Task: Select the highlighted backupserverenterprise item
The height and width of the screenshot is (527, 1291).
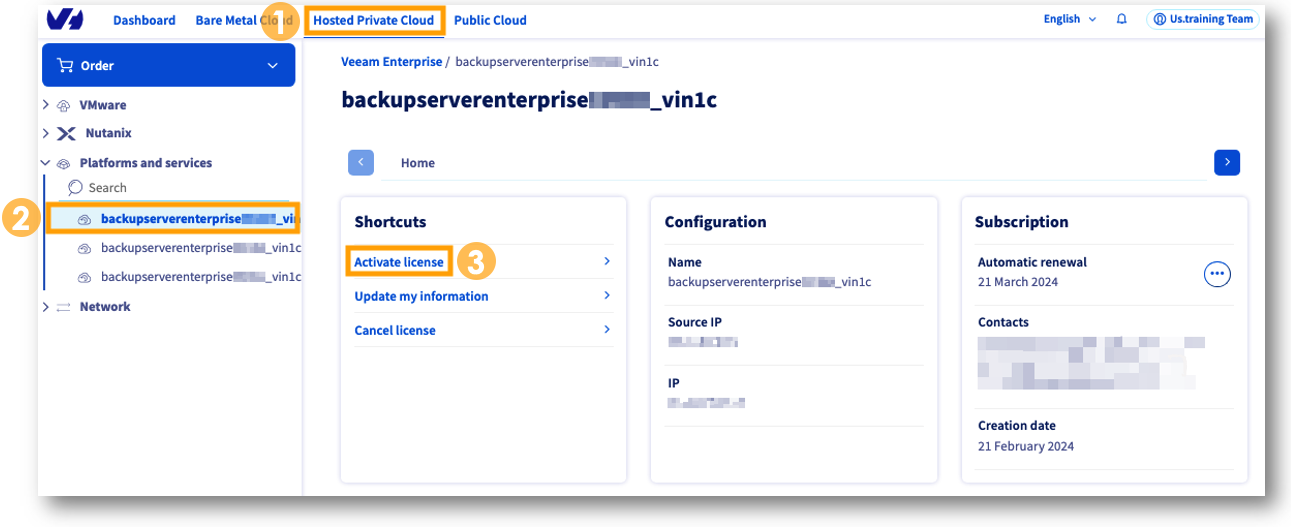Action: (172, 219)
